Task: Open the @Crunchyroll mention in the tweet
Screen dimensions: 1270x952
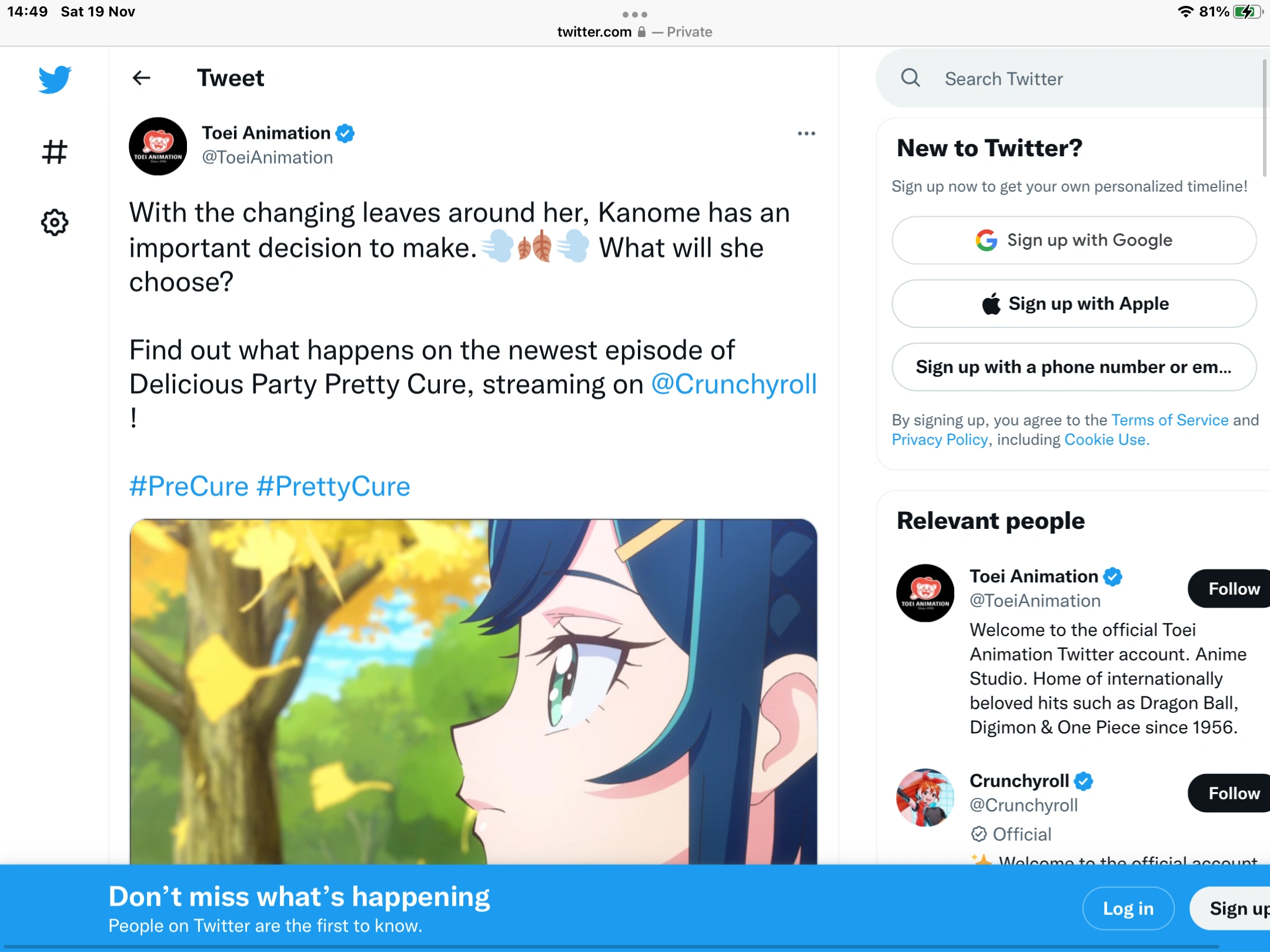Action: pos(733,384)
